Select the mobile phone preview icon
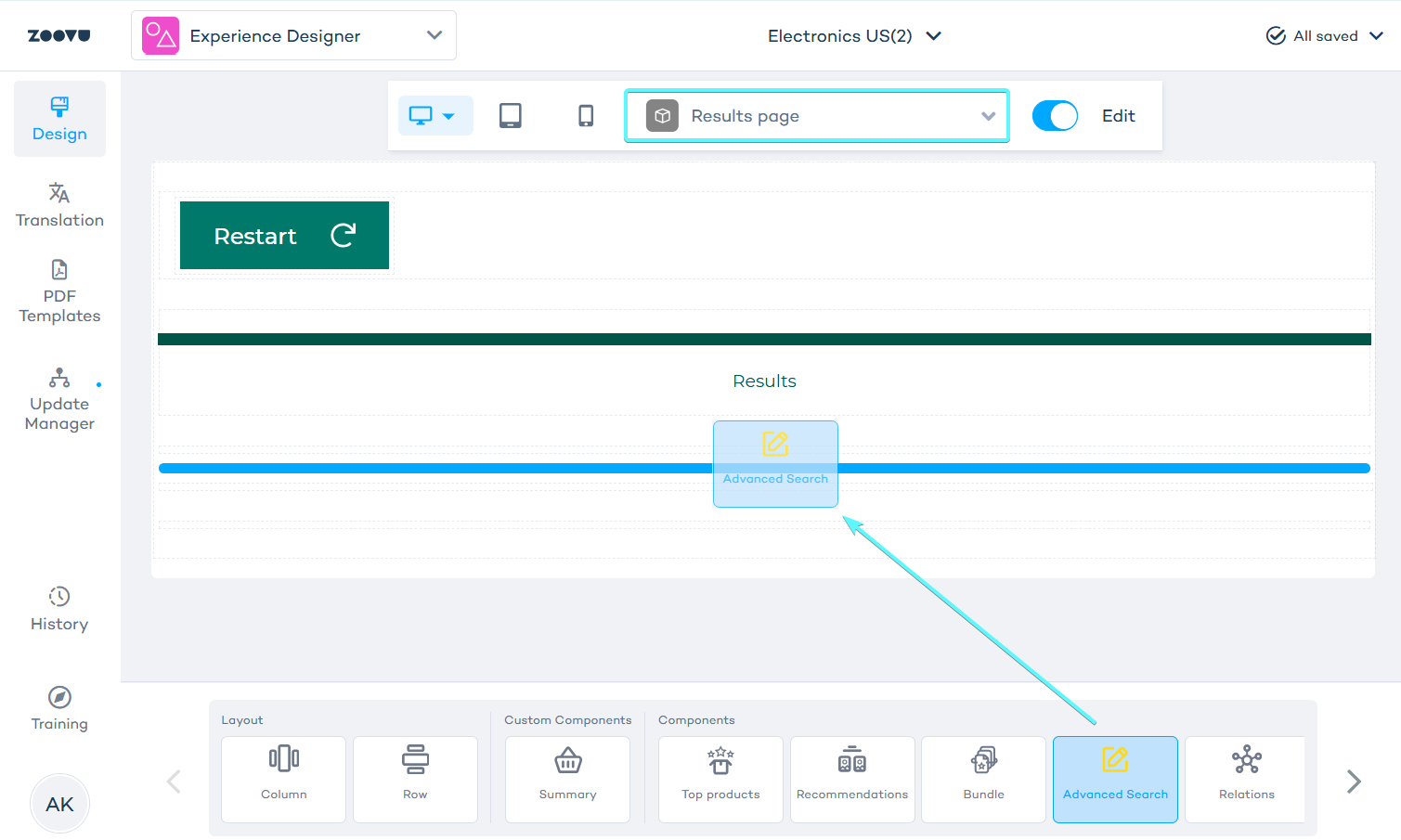This screenshot has height=840, width=1401. 586,116
